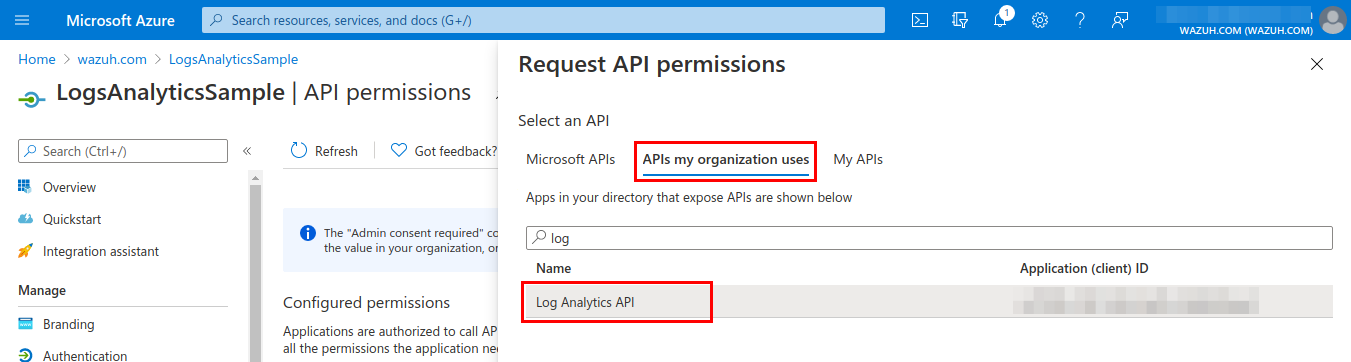This screenshot has width=1351, height=362.
Task: Click the Got feedback? button
Action: tap(443, 151)
